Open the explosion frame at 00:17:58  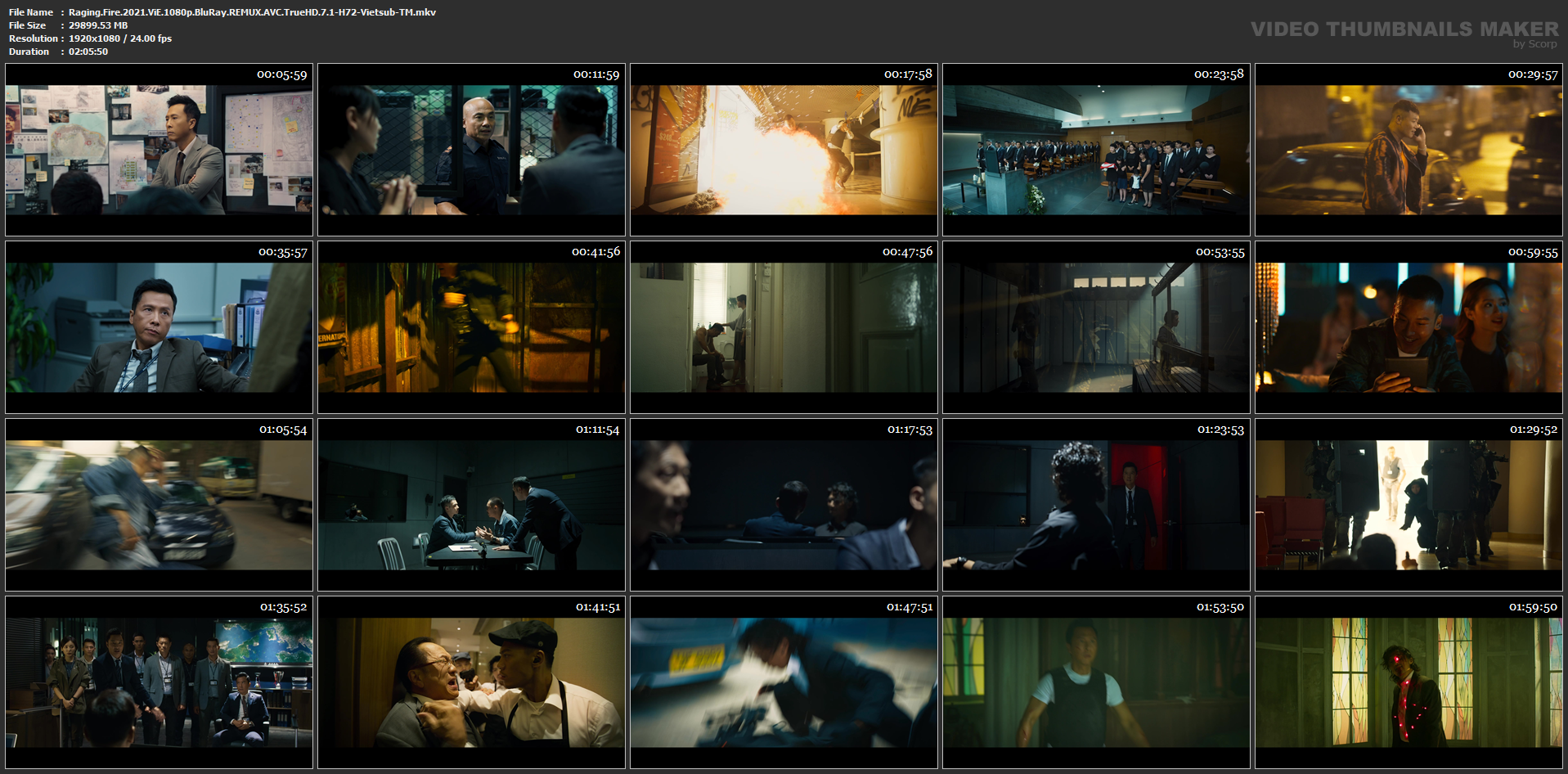pyautogui.click(x=784, y=150)
